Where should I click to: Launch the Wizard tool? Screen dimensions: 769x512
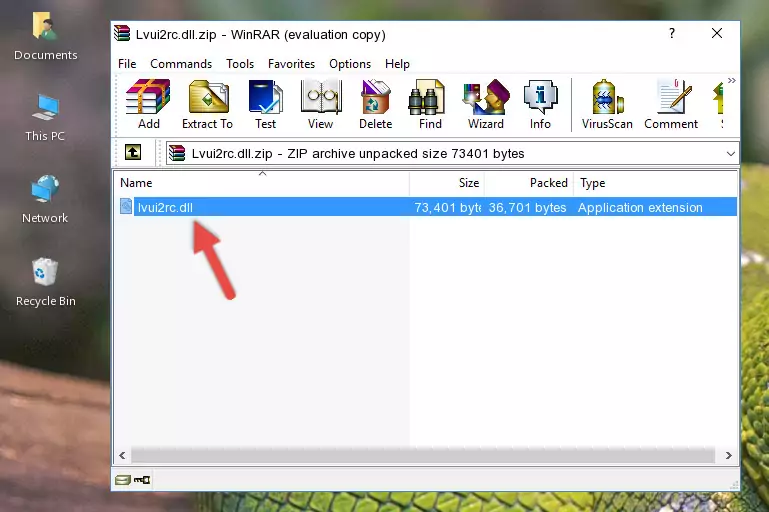point(486,104)
